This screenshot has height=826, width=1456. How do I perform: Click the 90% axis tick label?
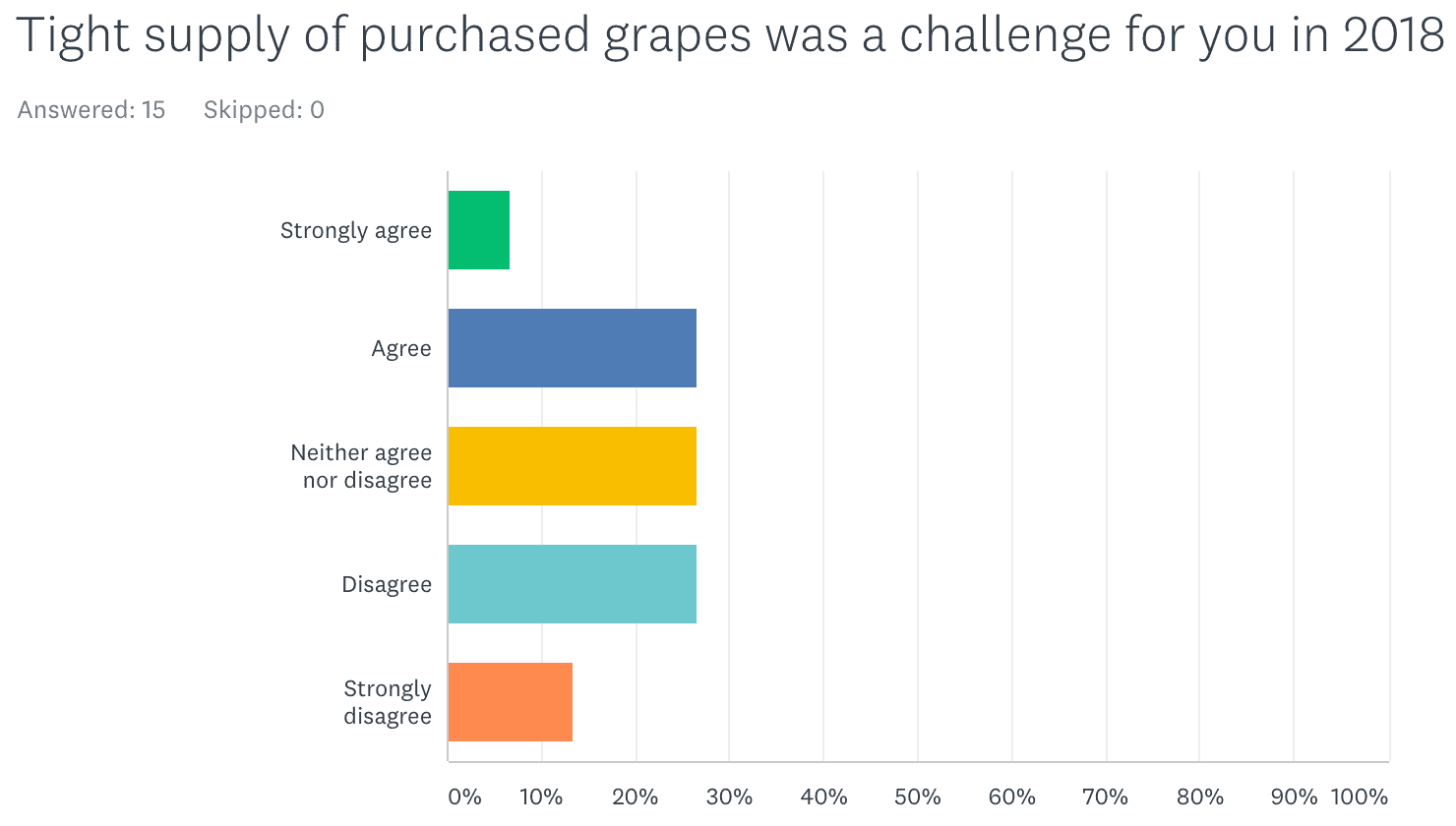click(1294, 796)
